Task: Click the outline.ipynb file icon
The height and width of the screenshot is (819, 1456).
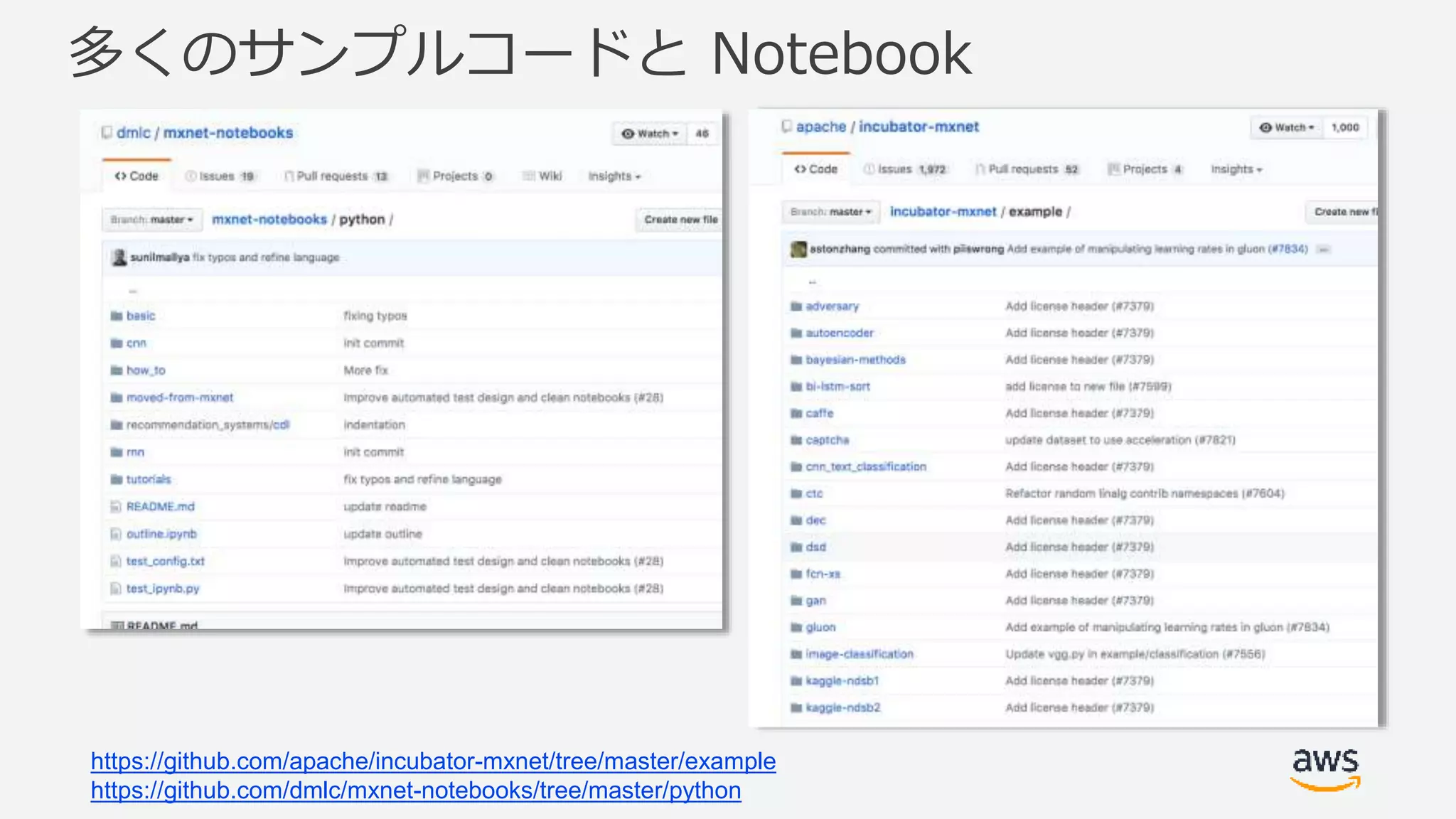Action: 116,534
